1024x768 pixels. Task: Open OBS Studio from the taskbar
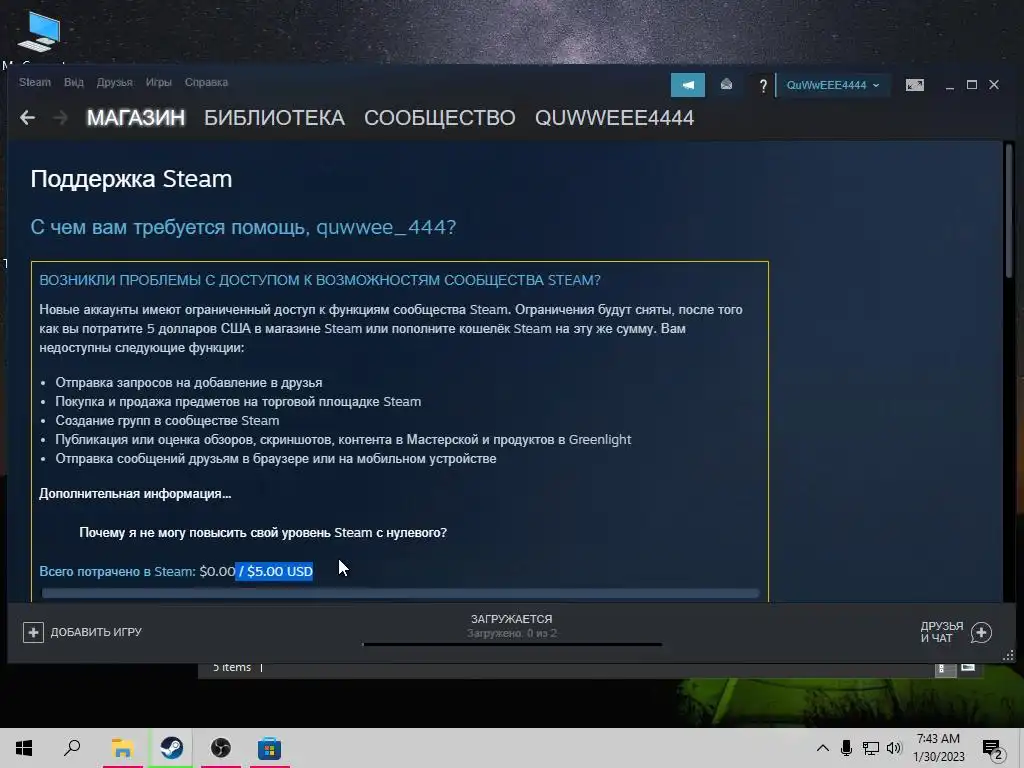221,748
